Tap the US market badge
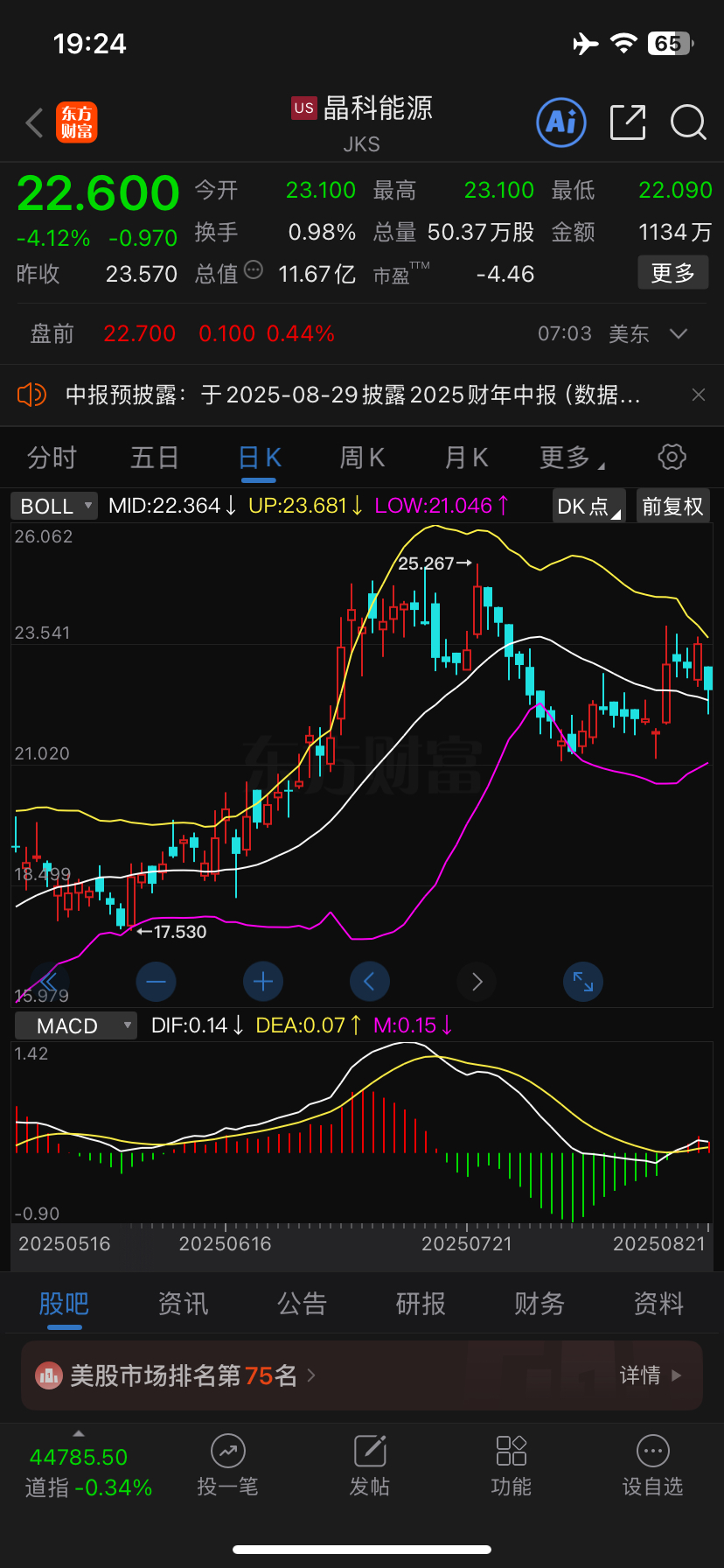724x1568 pixels. 303,108
